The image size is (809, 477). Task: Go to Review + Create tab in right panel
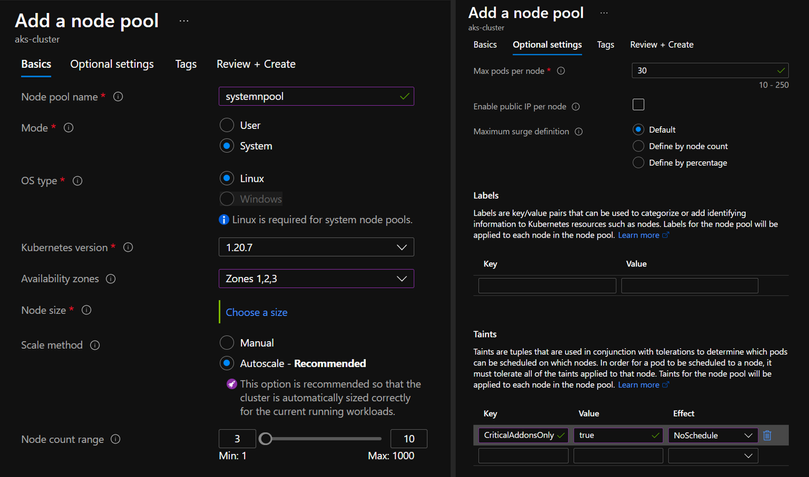coord(661,45)
